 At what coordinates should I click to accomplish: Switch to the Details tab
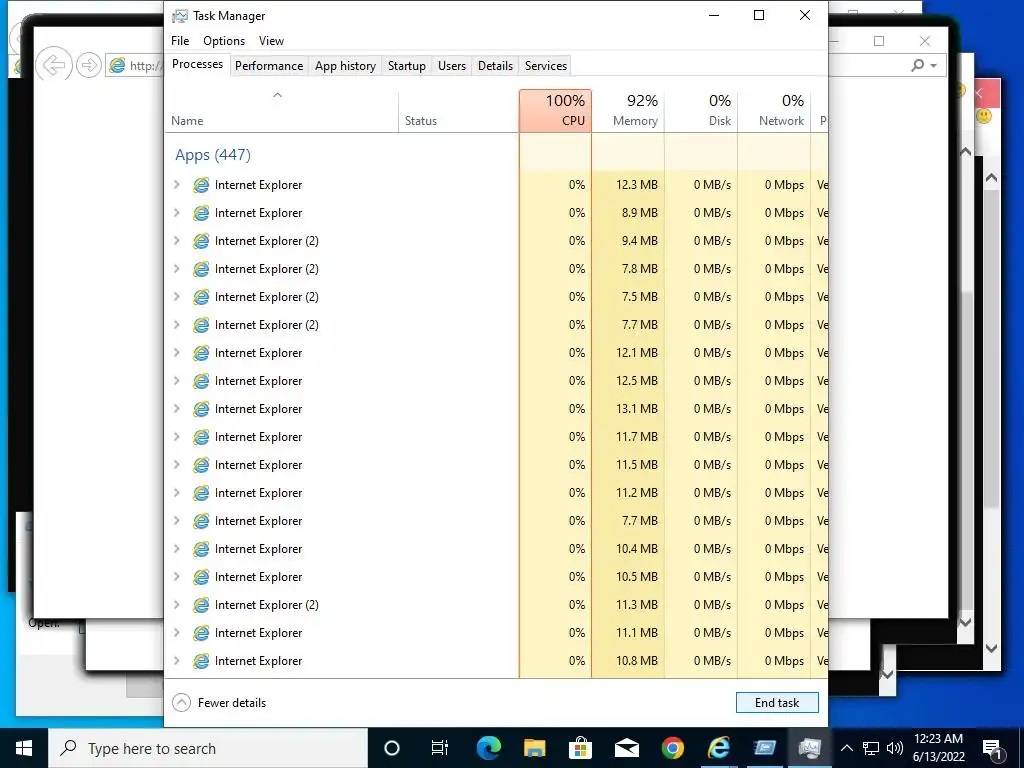(x=495, y=65)
